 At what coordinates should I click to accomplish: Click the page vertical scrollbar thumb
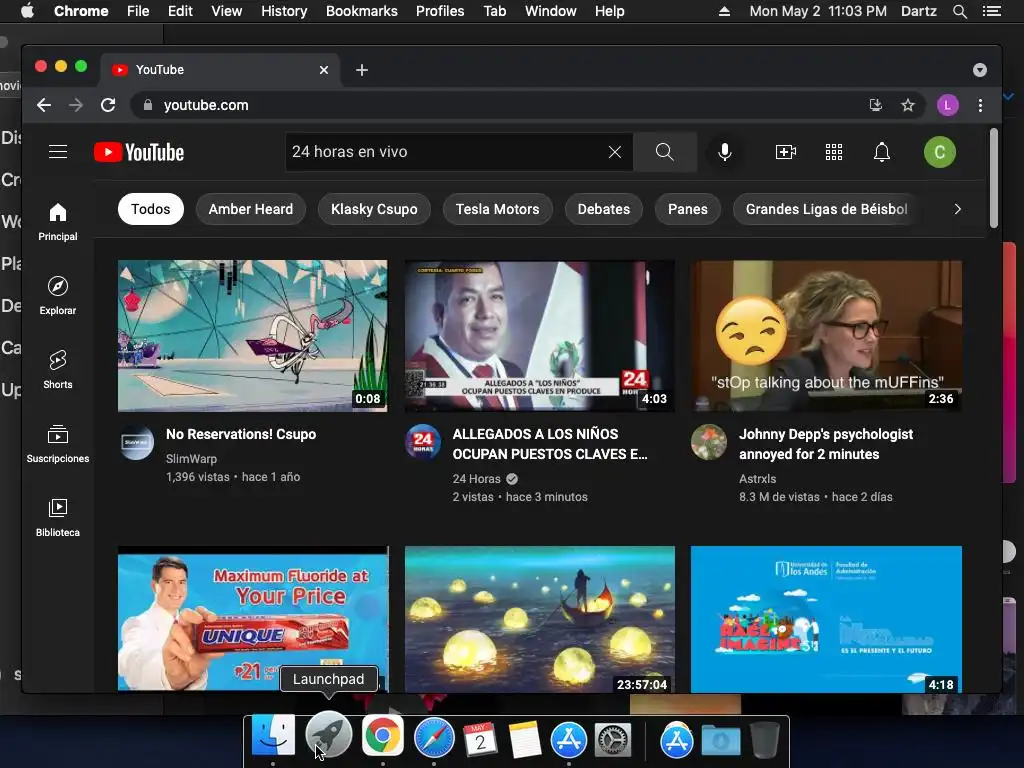click(x=993, y=178)
